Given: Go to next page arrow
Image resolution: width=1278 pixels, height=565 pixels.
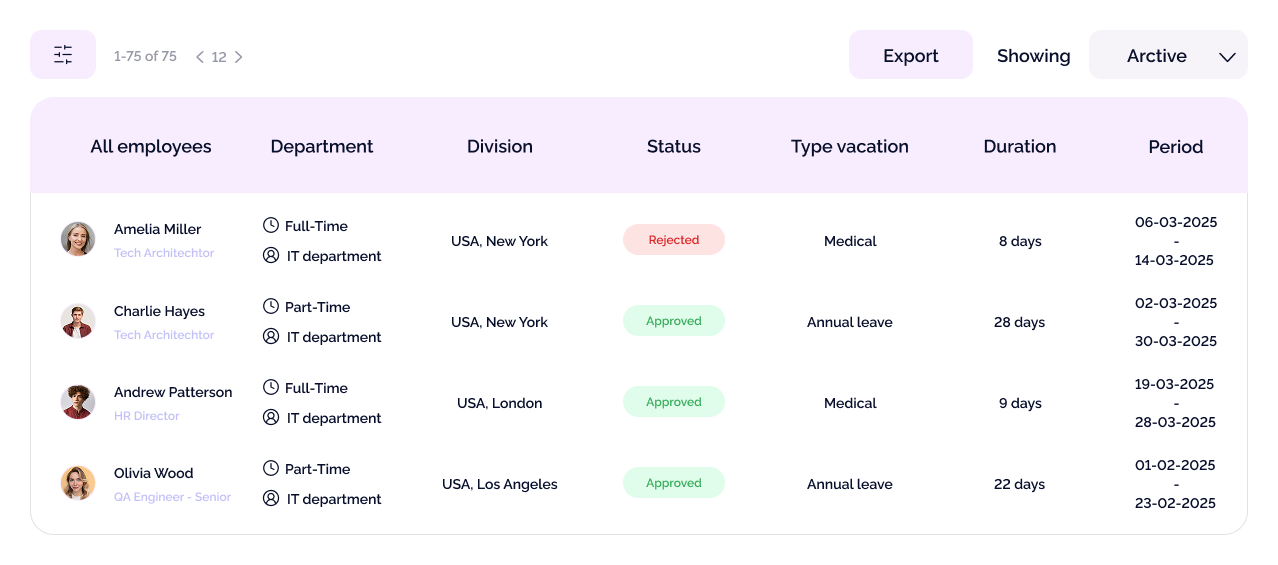Looking at the screenshot, I should point(238,57).
